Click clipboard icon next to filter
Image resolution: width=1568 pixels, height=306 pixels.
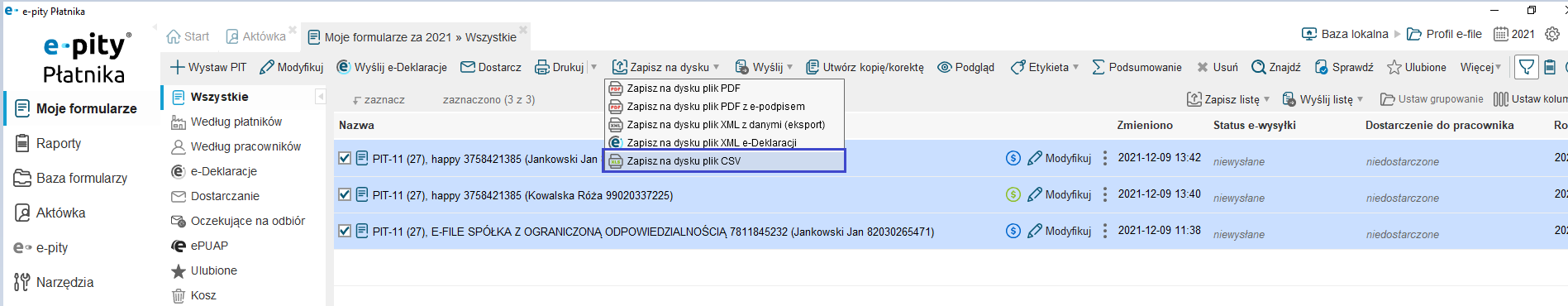point(1551,67)
